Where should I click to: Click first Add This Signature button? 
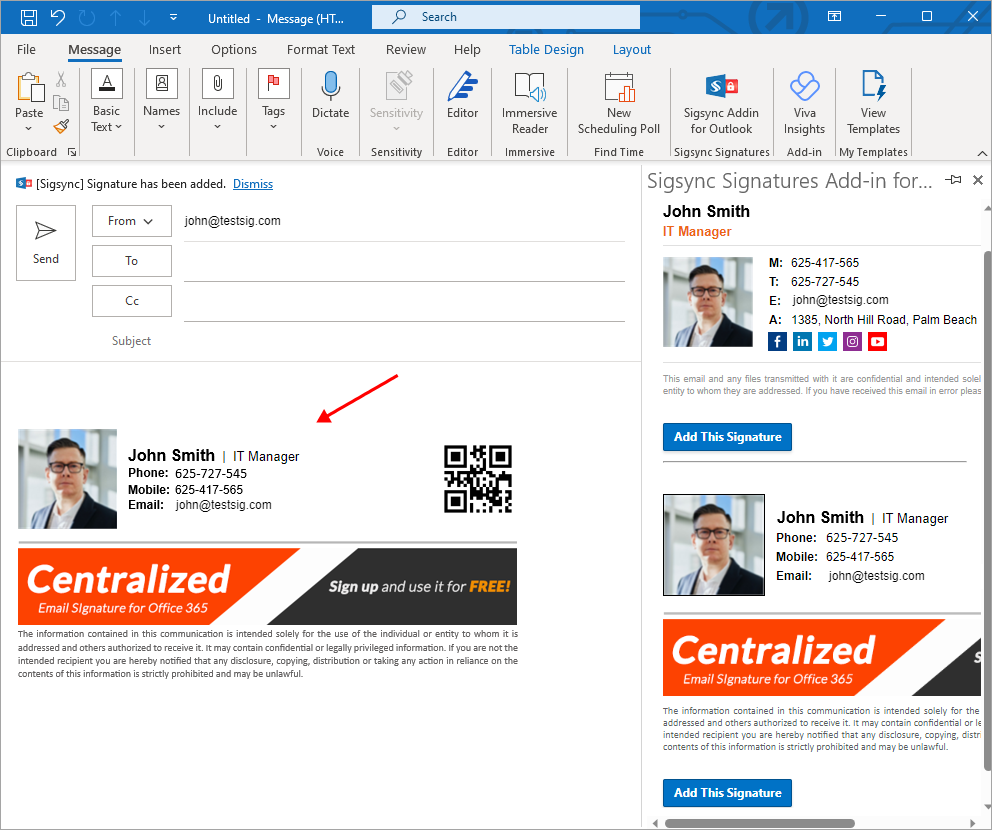click(727, 437)
